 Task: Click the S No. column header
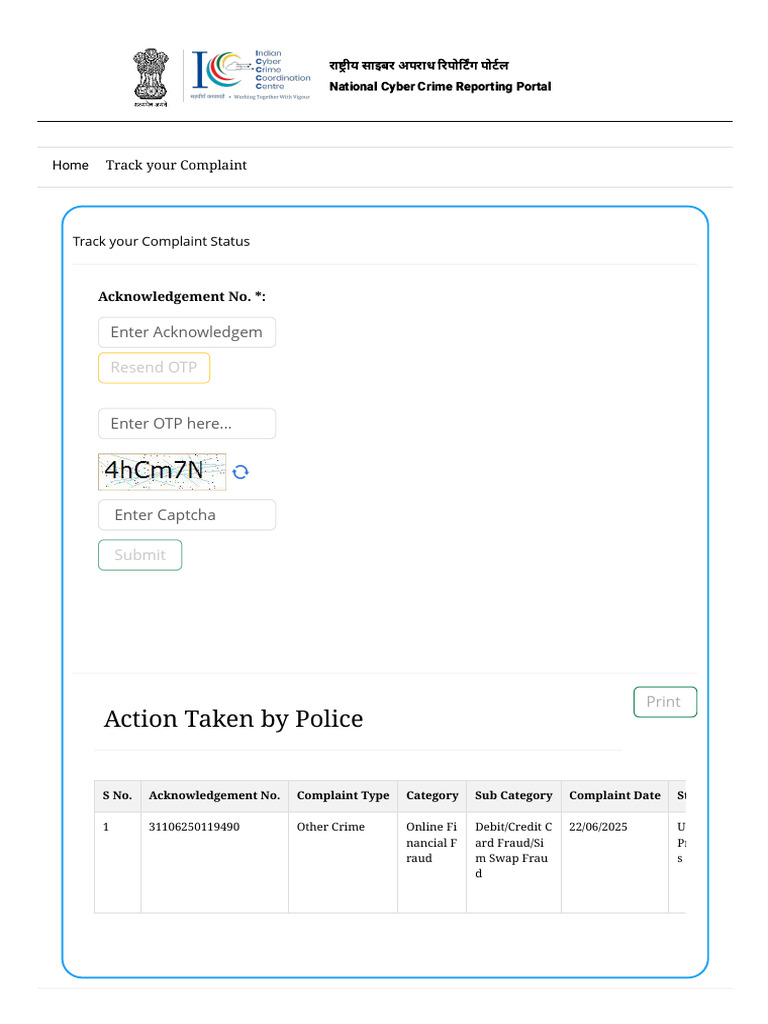tap(118, 795)
